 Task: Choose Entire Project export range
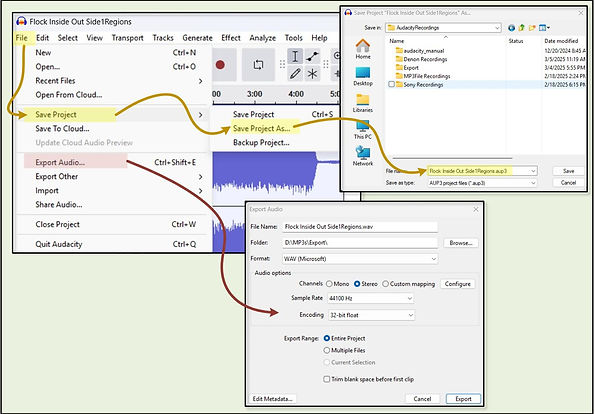pyautogui.click(x=327, y=338)
